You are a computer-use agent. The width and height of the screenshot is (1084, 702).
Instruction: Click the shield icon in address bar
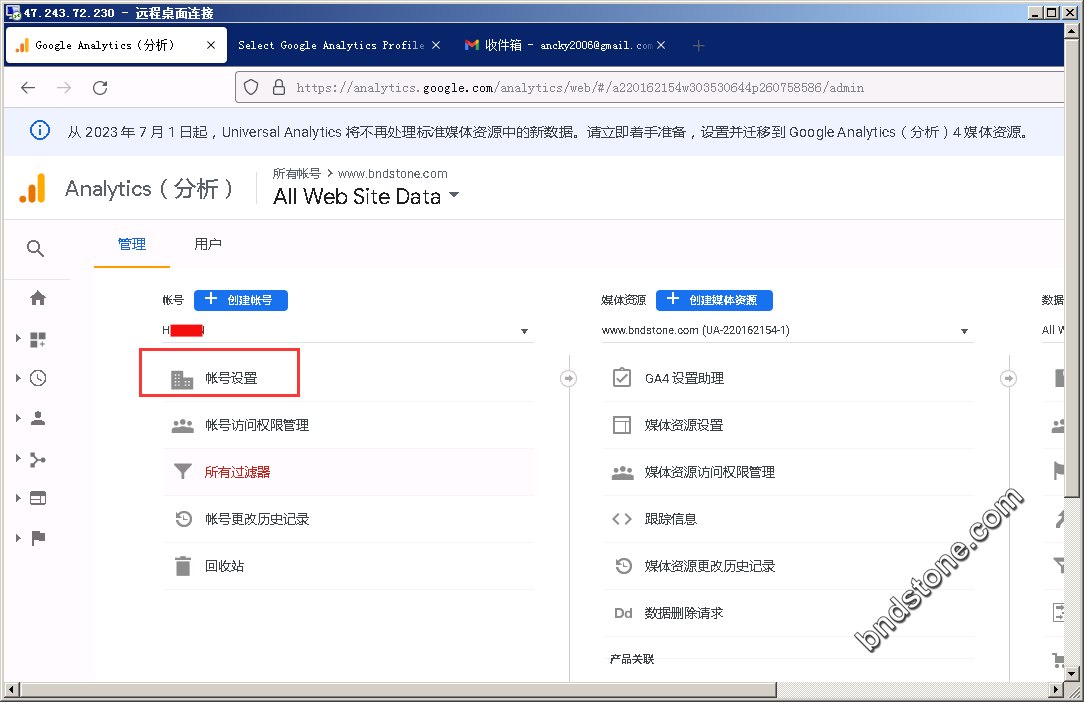(x=252, y=87)
